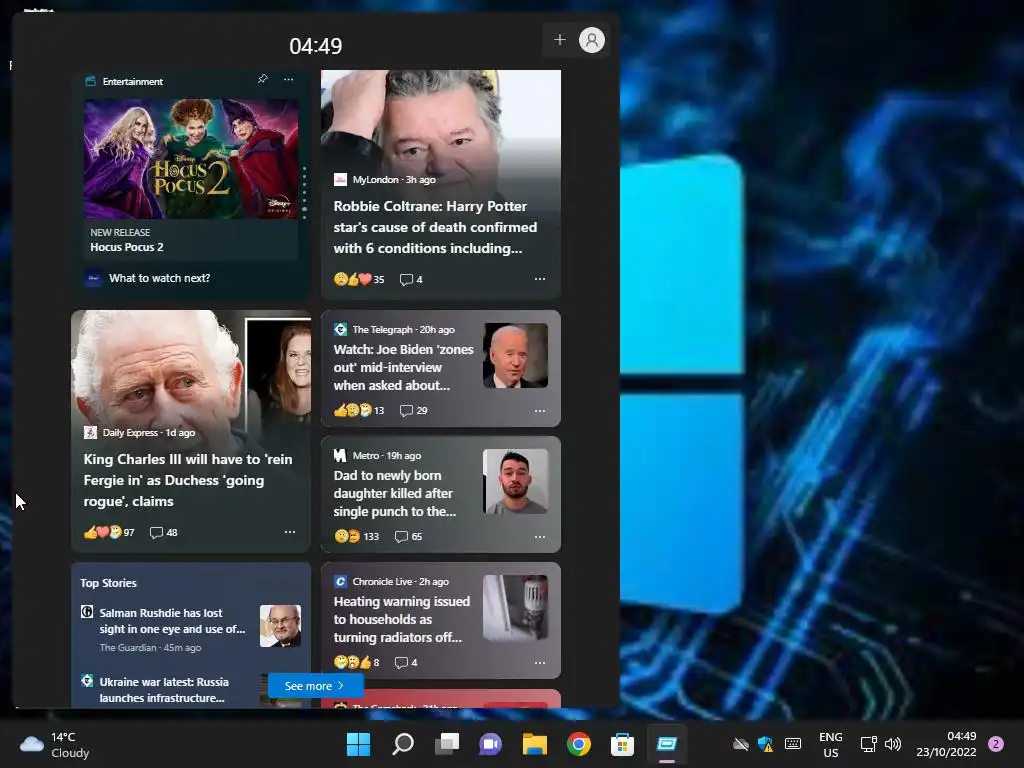Open Ukraine war latest top story

pyautogui.click(x=164, y=690)
